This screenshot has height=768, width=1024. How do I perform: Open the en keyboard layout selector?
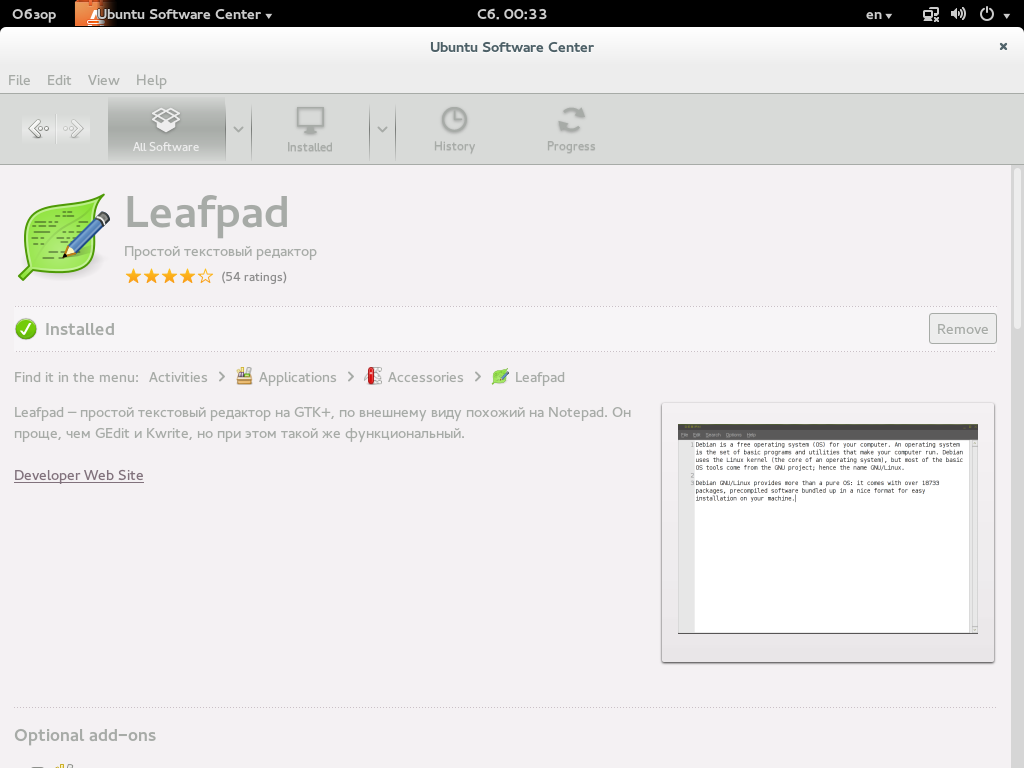click(878, 14)
